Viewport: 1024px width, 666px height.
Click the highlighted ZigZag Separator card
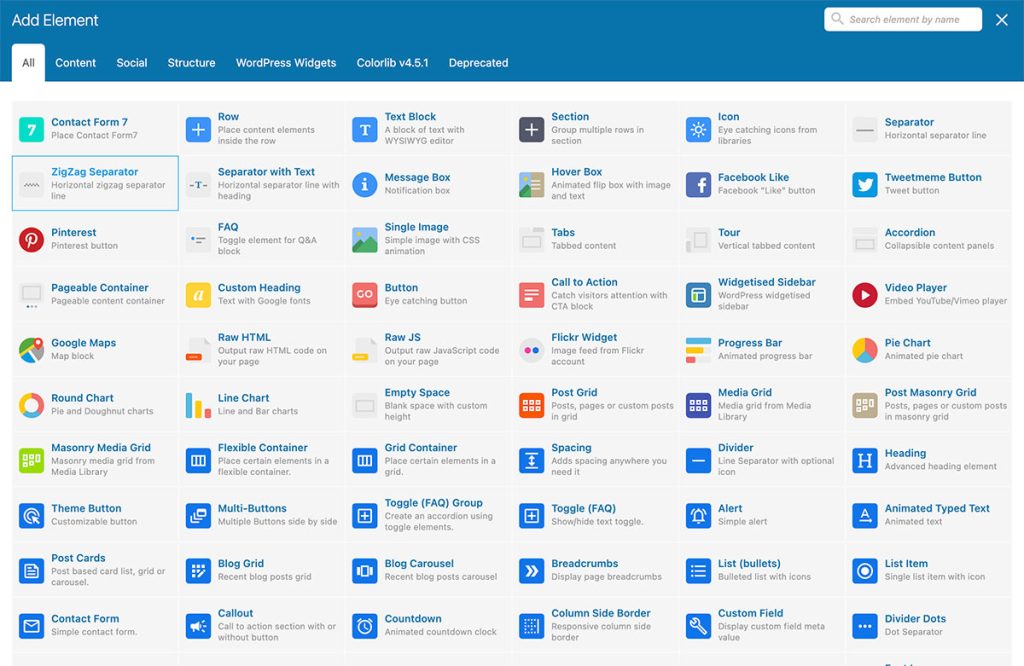point(93,183)
